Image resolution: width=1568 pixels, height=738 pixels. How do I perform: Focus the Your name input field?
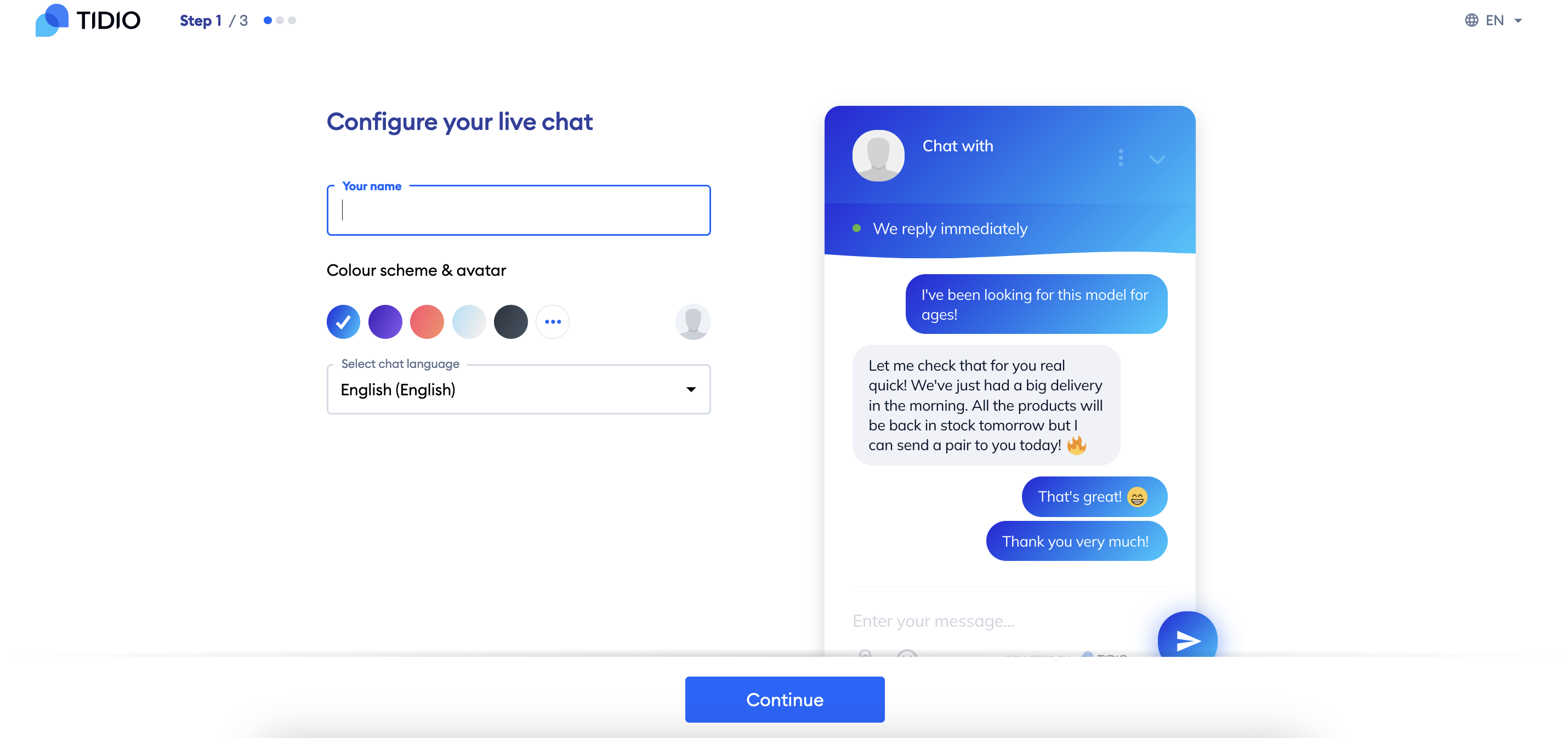[519, 210]
